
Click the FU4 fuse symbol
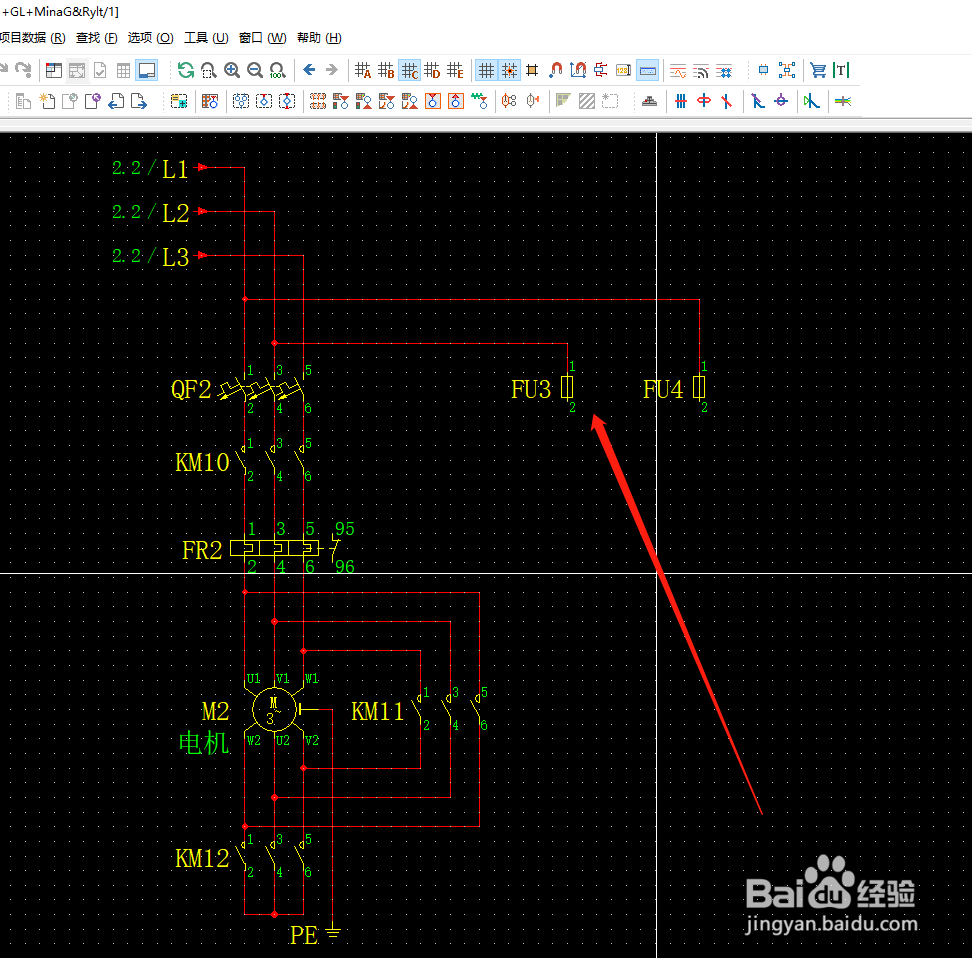coord(699,388)
